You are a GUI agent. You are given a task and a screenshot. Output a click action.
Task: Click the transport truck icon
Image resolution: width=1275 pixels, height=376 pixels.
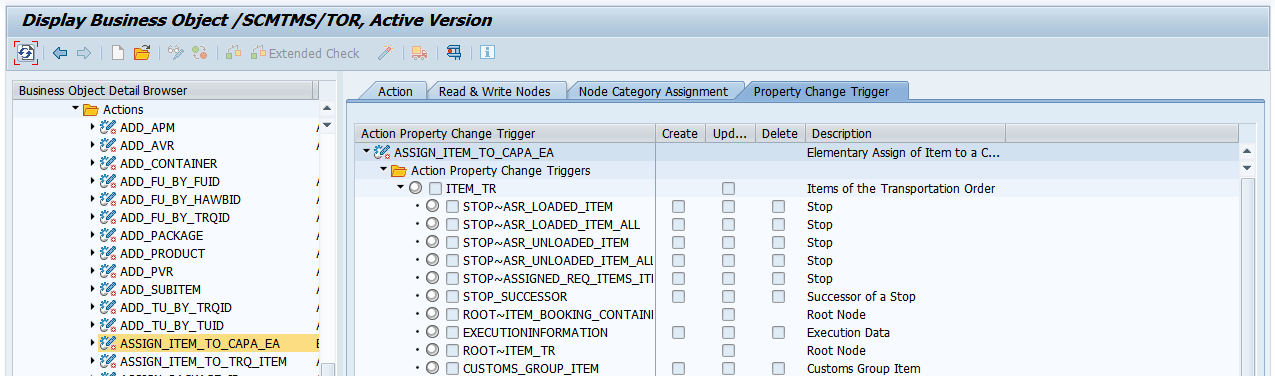pyautogui.click(x=419, y=53)
